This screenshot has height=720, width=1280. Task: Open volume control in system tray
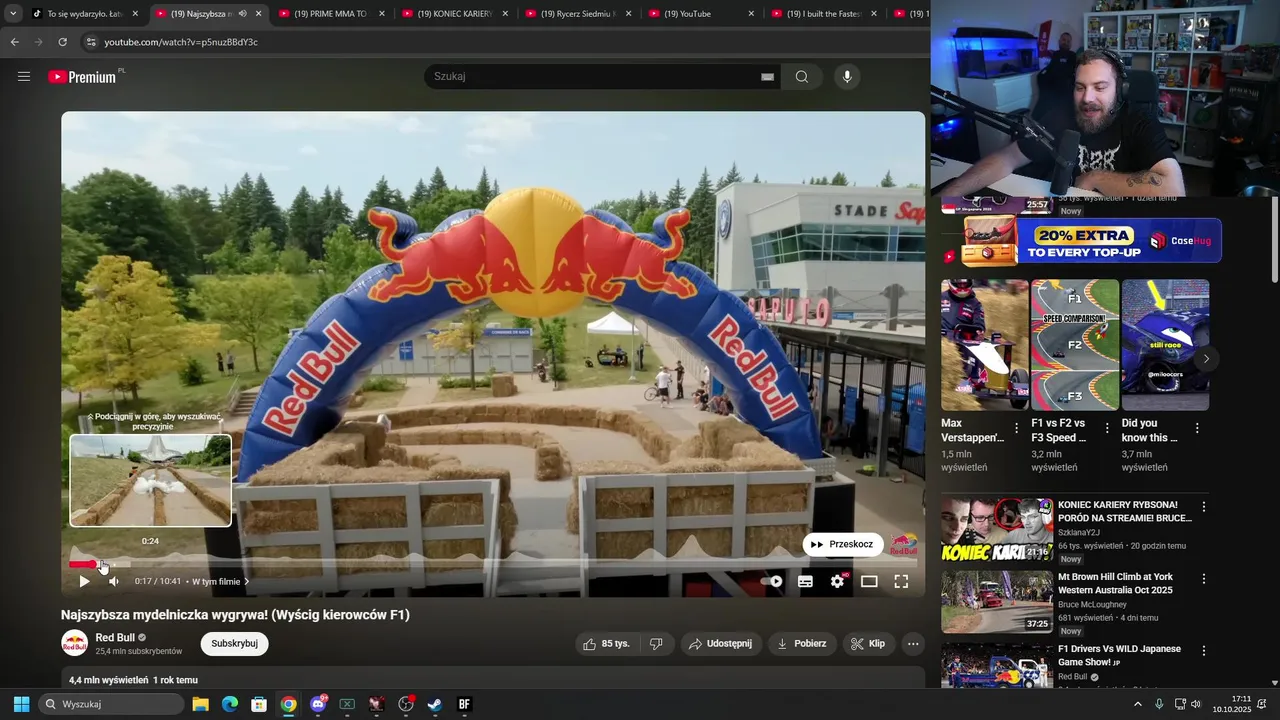pyautogui.click(x=1196, y=704)
